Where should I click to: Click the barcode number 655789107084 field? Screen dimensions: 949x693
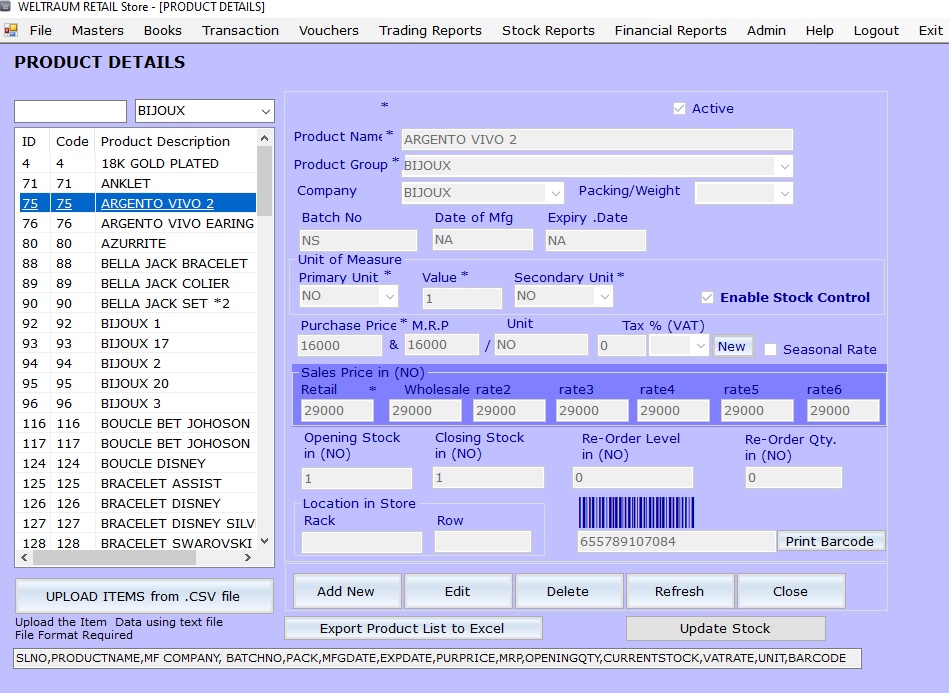[677, 541]
